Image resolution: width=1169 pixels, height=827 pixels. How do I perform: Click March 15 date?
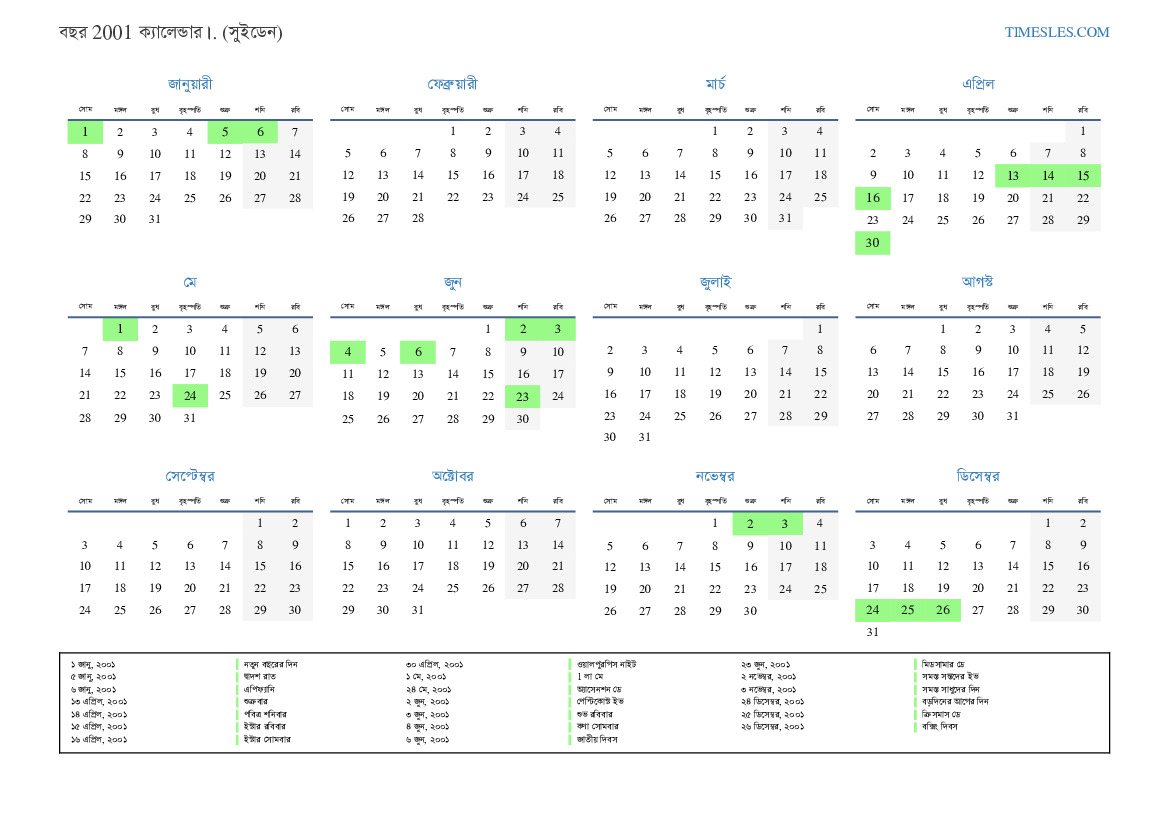715,175
